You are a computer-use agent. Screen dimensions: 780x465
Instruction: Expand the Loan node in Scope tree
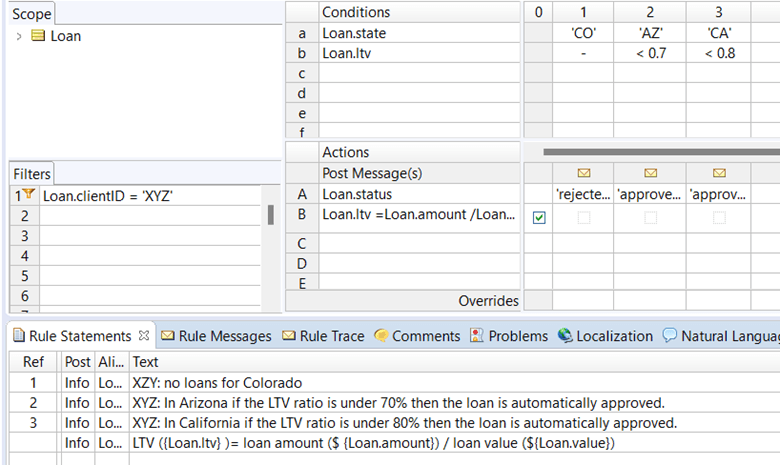[19, 36]
